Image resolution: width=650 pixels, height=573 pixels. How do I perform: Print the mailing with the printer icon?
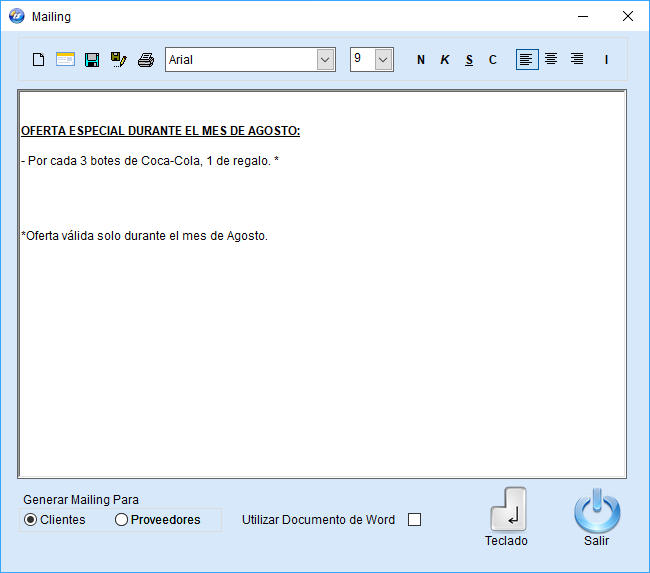pyautogui.click(x=146, y=60)
